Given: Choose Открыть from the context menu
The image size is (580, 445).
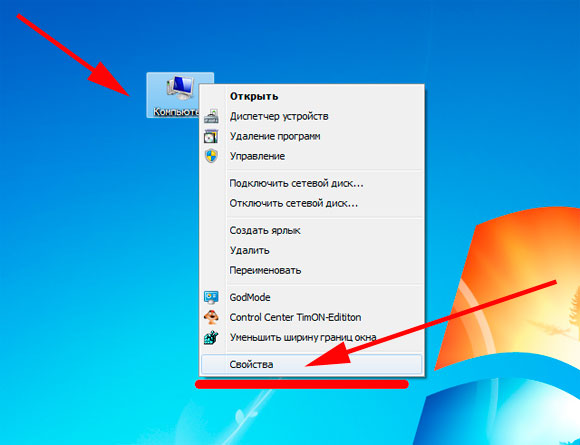Looking at the screenshot, I should coord(311,96).
